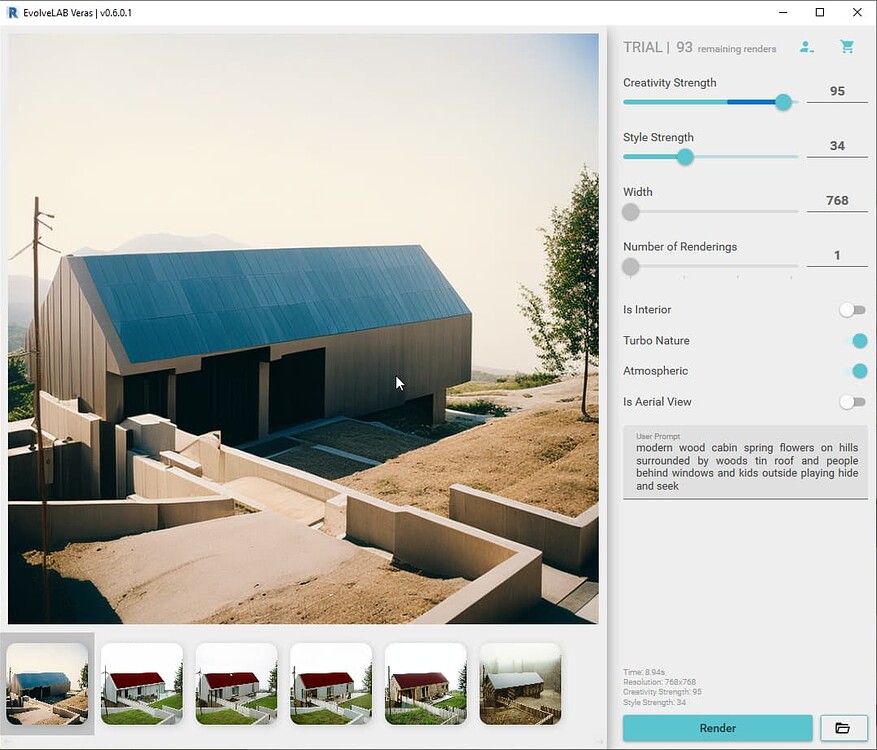Click the Width slider handle
This screenshot has width=877, height=750.
point(630,212)
